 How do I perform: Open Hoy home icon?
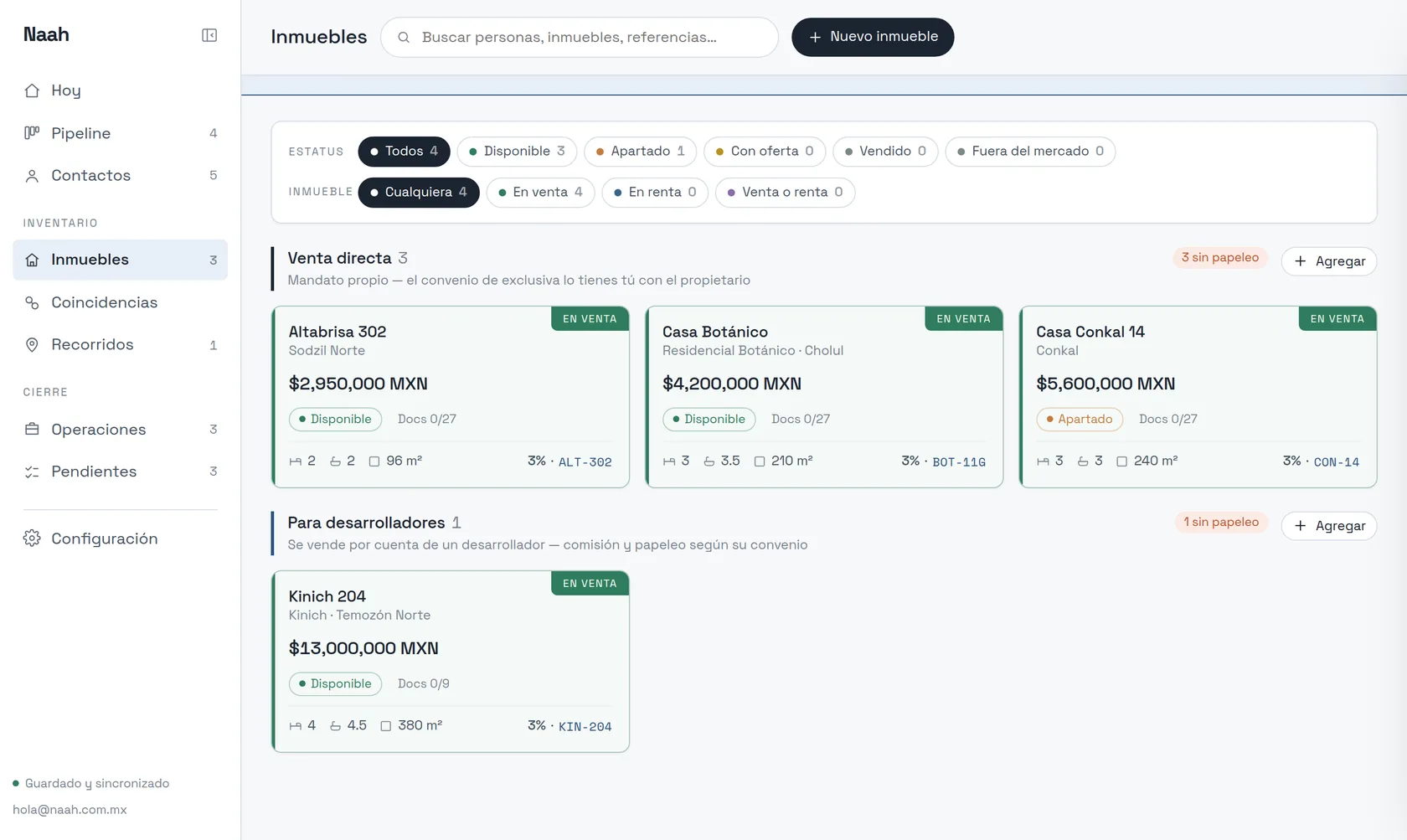tap(32, 90)
